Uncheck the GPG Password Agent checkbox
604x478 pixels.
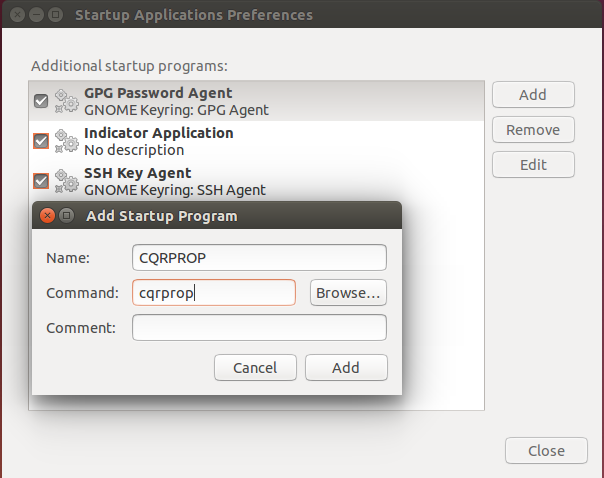[x=41, y=101]
